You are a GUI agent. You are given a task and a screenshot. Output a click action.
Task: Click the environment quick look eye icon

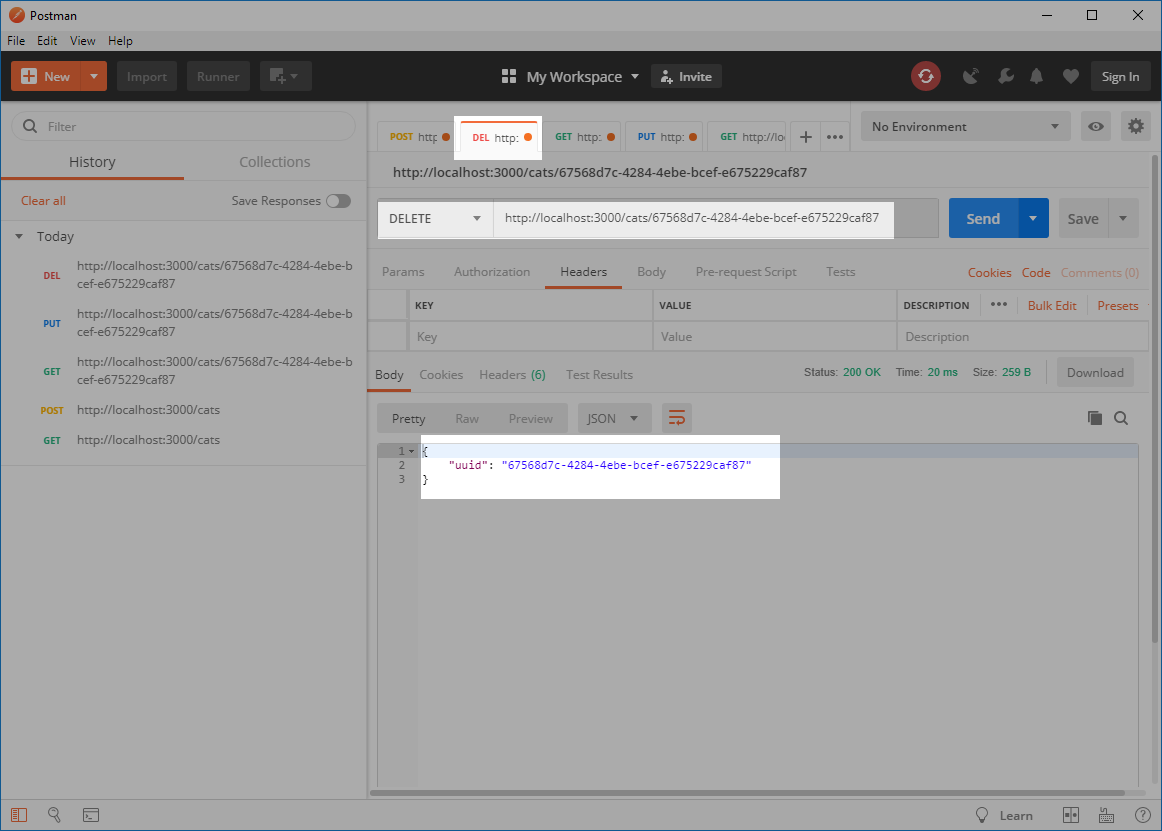(x=1095, y=127)
